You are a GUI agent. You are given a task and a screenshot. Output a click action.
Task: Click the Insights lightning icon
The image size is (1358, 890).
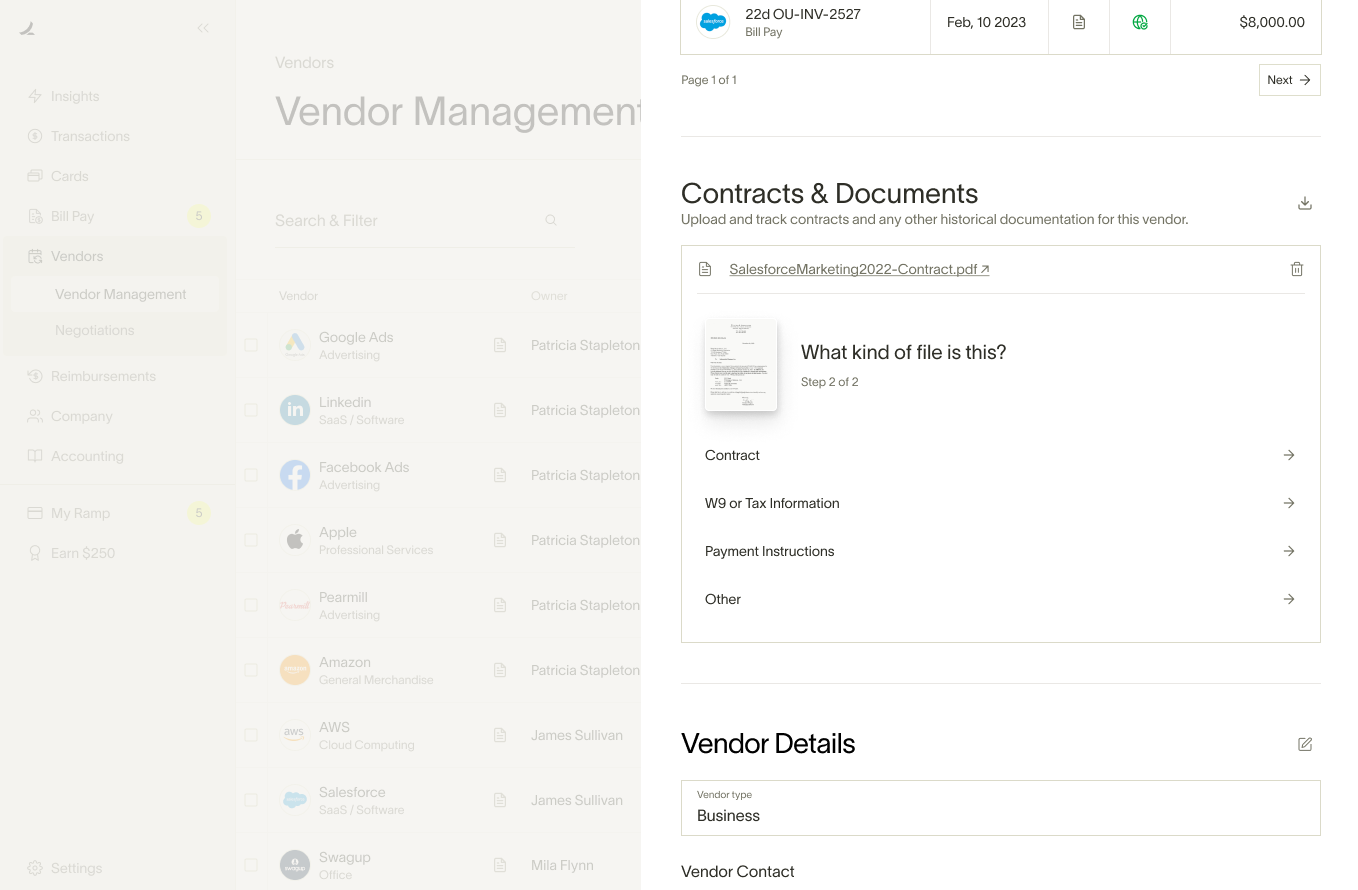coord(35,96)
